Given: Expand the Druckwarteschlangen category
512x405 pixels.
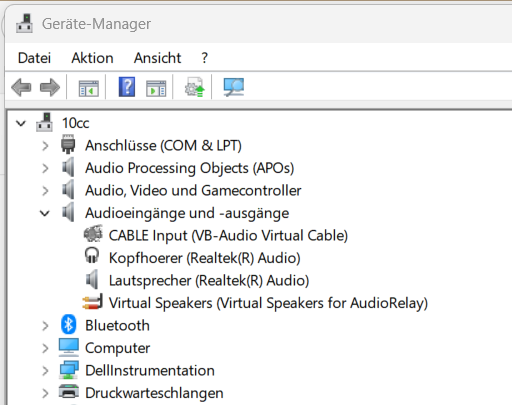Looking at the screenshot, I should click(45, 393).
